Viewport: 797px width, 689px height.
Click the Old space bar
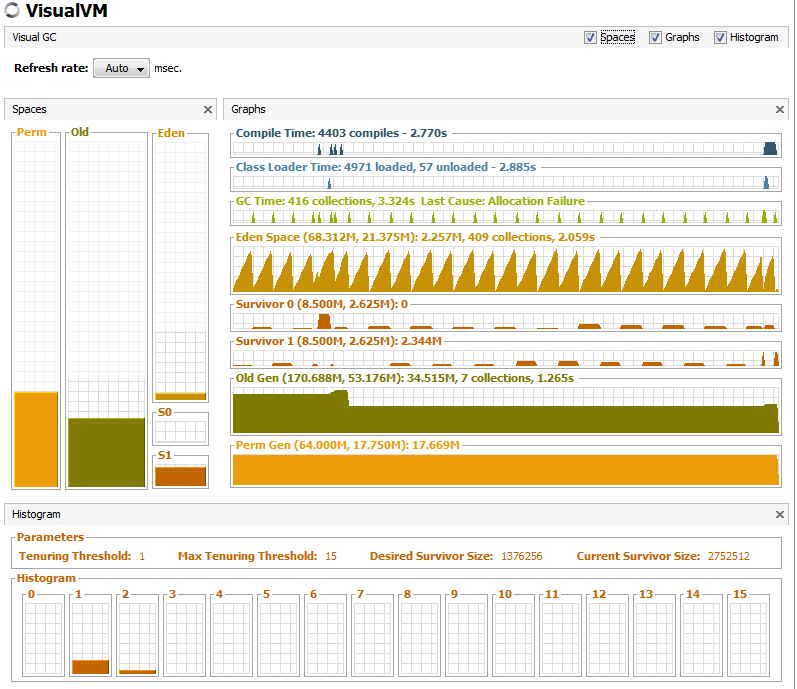(107, 452)
